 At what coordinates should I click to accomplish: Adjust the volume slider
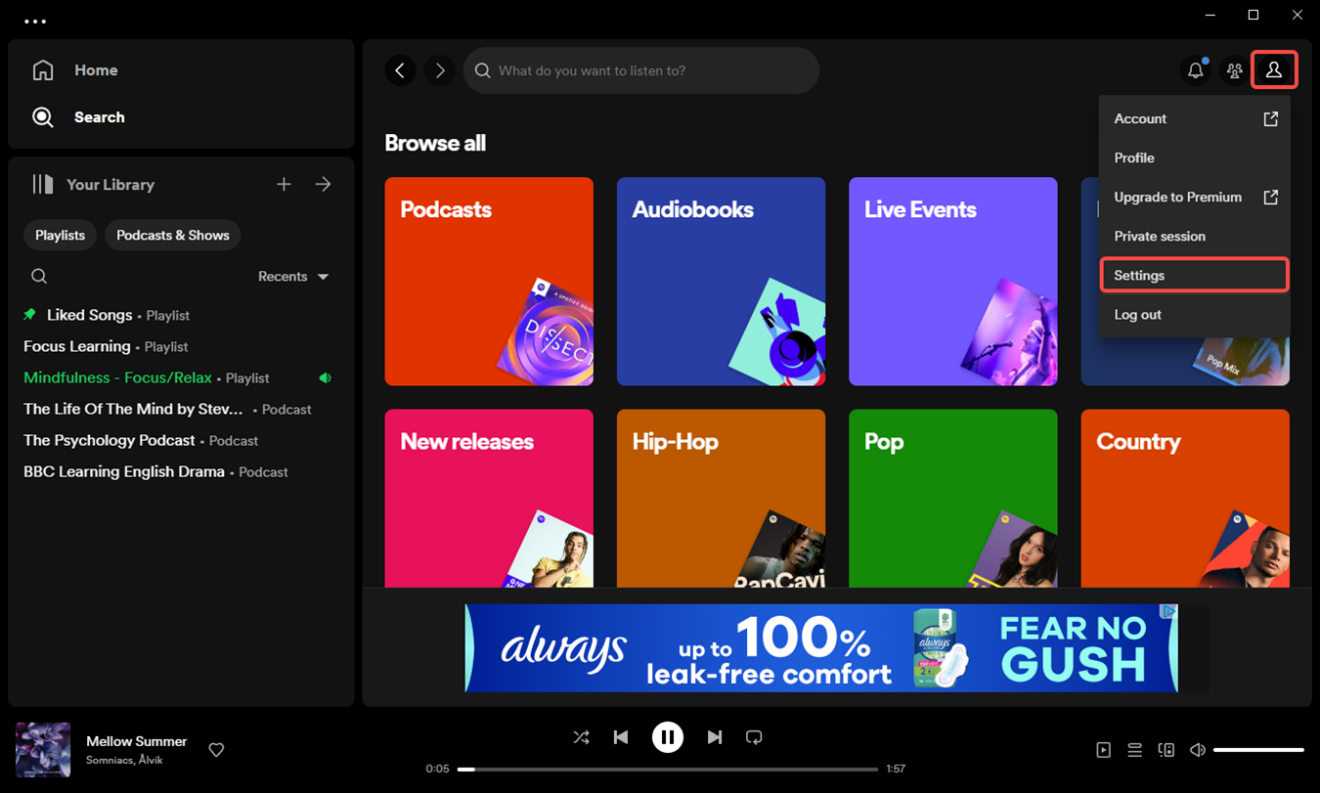1258,750
